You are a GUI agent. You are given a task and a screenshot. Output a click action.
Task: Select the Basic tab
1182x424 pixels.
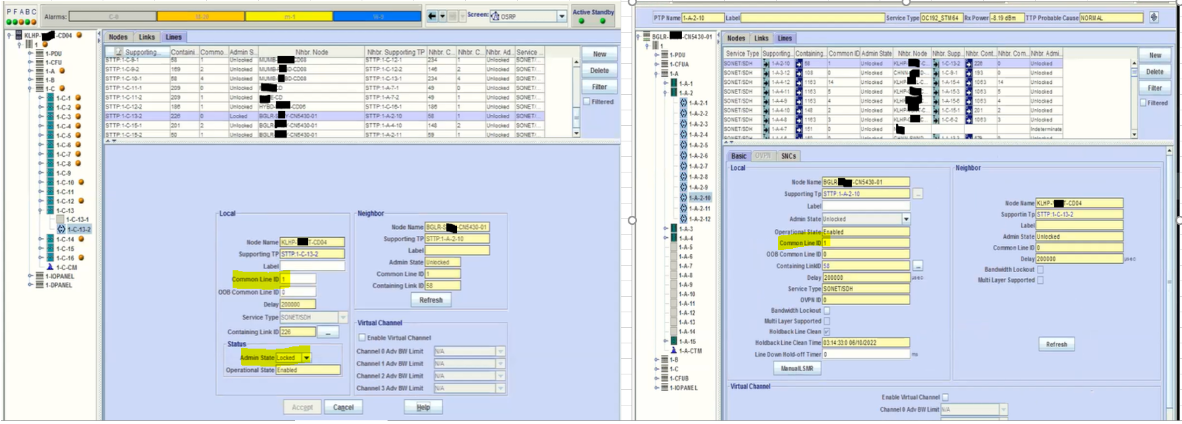click(738, 156)
